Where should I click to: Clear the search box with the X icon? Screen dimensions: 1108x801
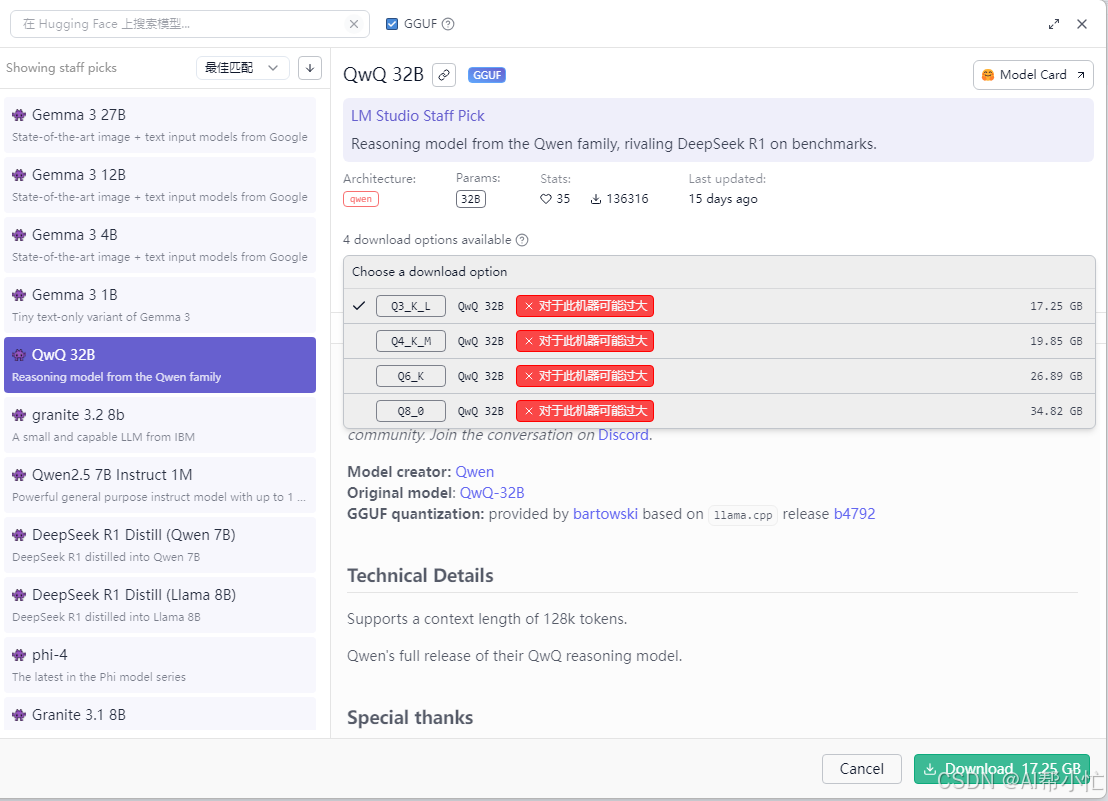(x=354, y=24)
